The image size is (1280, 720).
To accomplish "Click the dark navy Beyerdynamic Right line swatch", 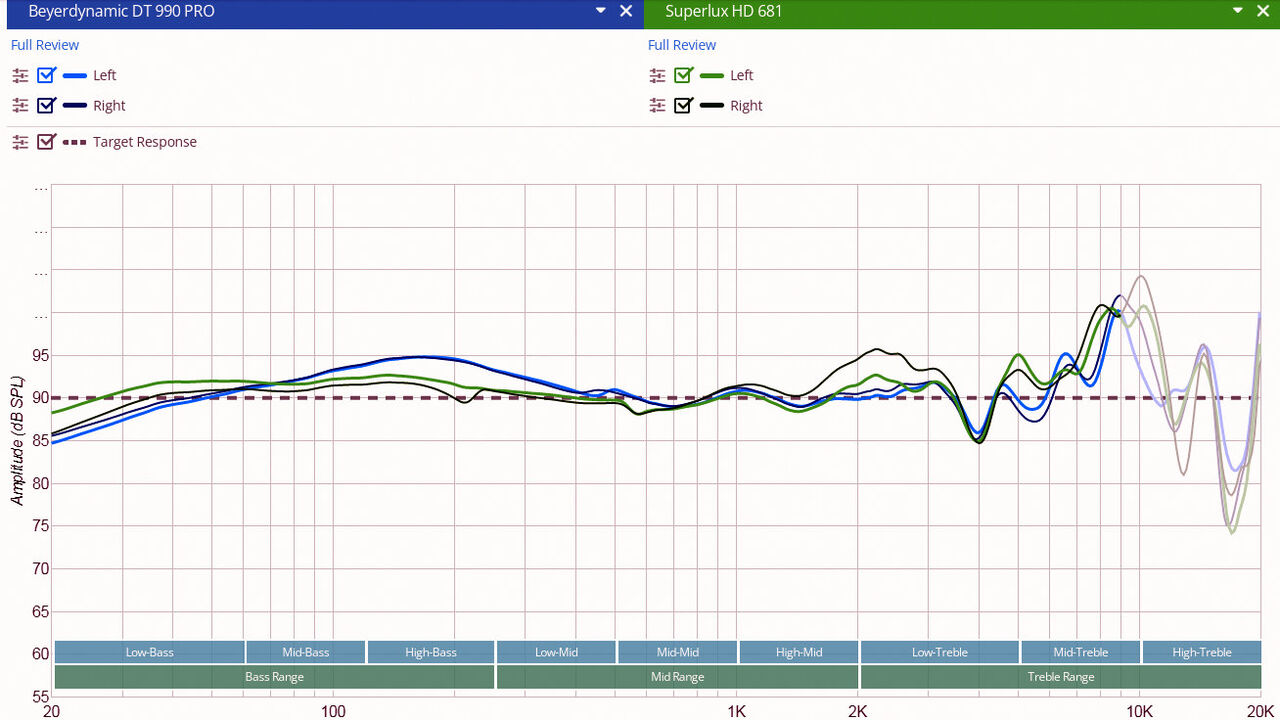I will 75,105.
